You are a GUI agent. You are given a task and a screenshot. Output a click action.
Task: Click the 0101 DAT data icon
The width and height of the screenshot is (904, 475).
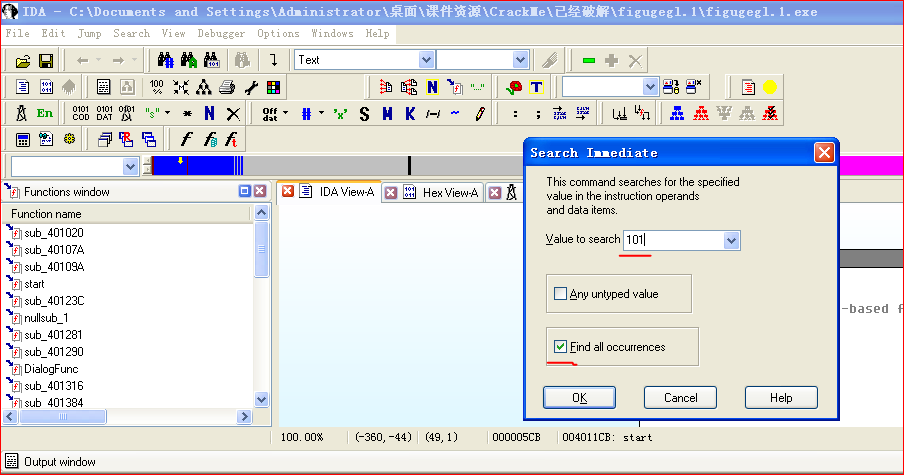point(104,113)
